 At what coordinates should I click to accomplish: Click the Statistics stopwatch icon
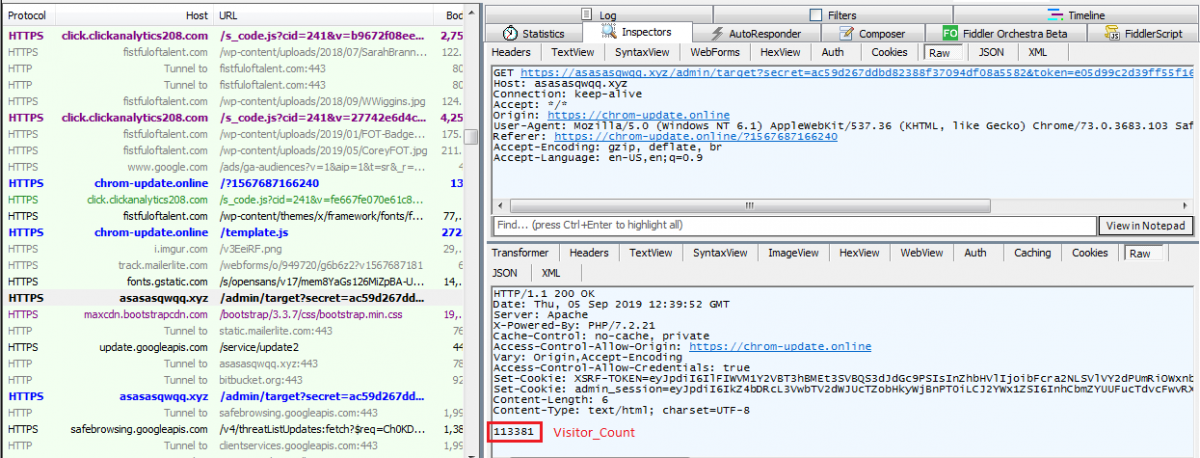click(x=510, y=33)
